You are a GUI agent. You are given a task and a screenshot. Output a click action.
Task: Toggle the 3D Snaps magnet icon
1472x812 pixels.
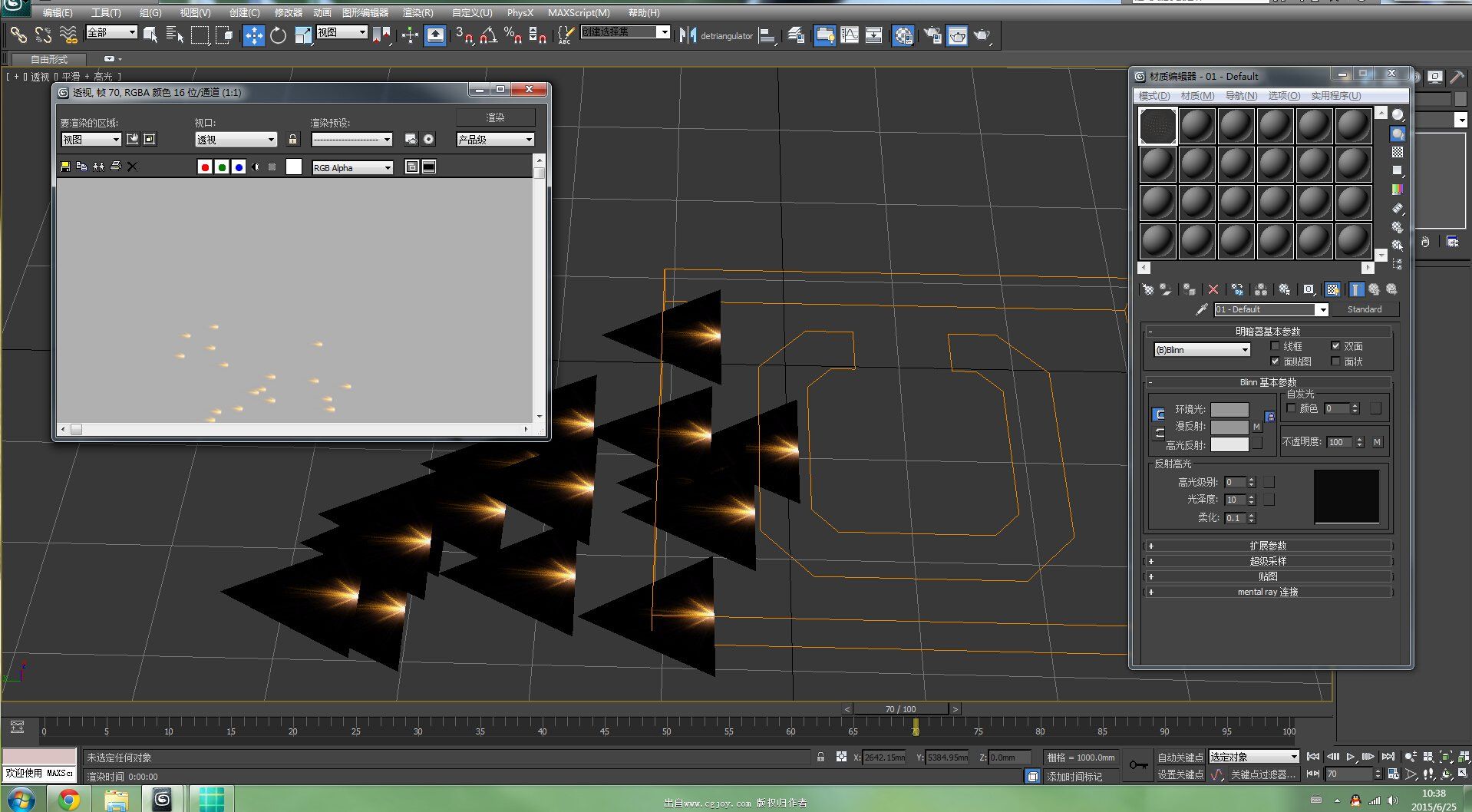pyautogui.click(x=464, y=35)
